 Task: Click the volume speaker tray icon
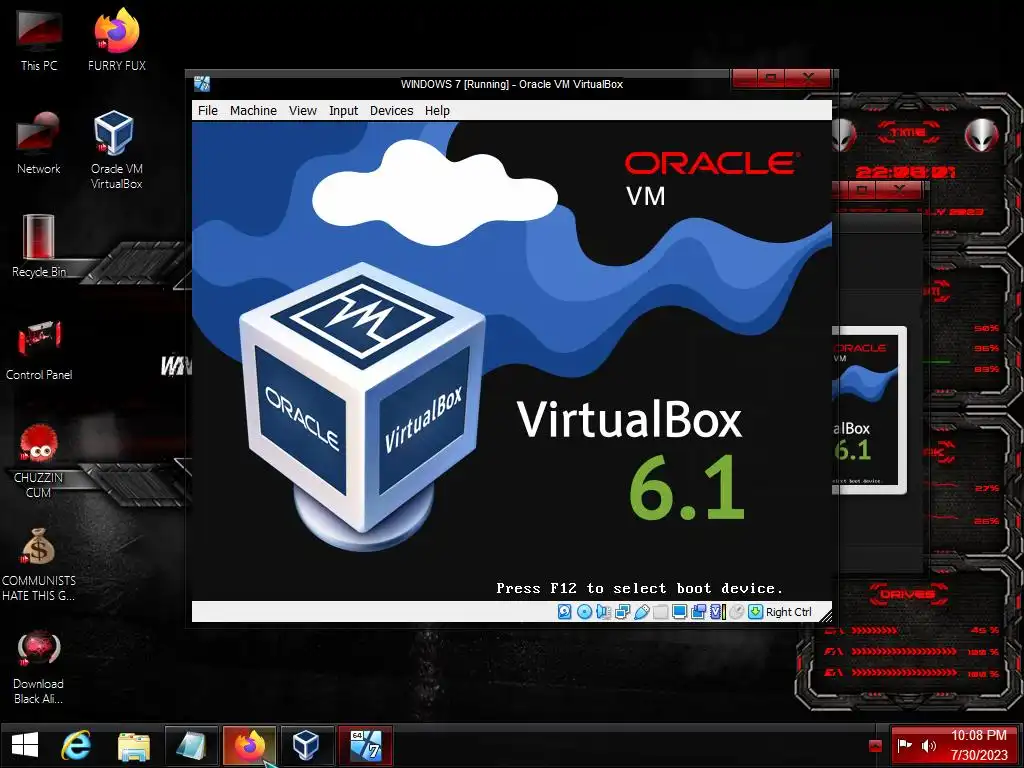[x=928, y=745]
